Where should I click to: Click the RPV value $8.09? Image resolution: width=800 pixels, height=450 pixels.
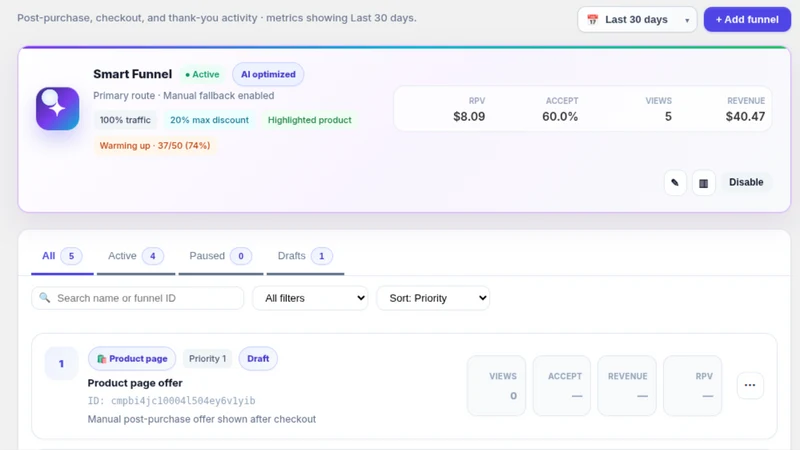click(469, 116)
